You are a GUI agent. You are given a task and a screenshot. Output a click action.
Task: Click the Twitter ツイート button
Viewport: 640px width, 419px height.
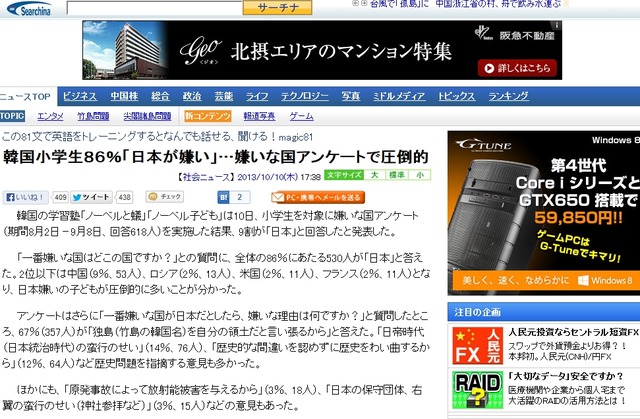tap(92, 197)
